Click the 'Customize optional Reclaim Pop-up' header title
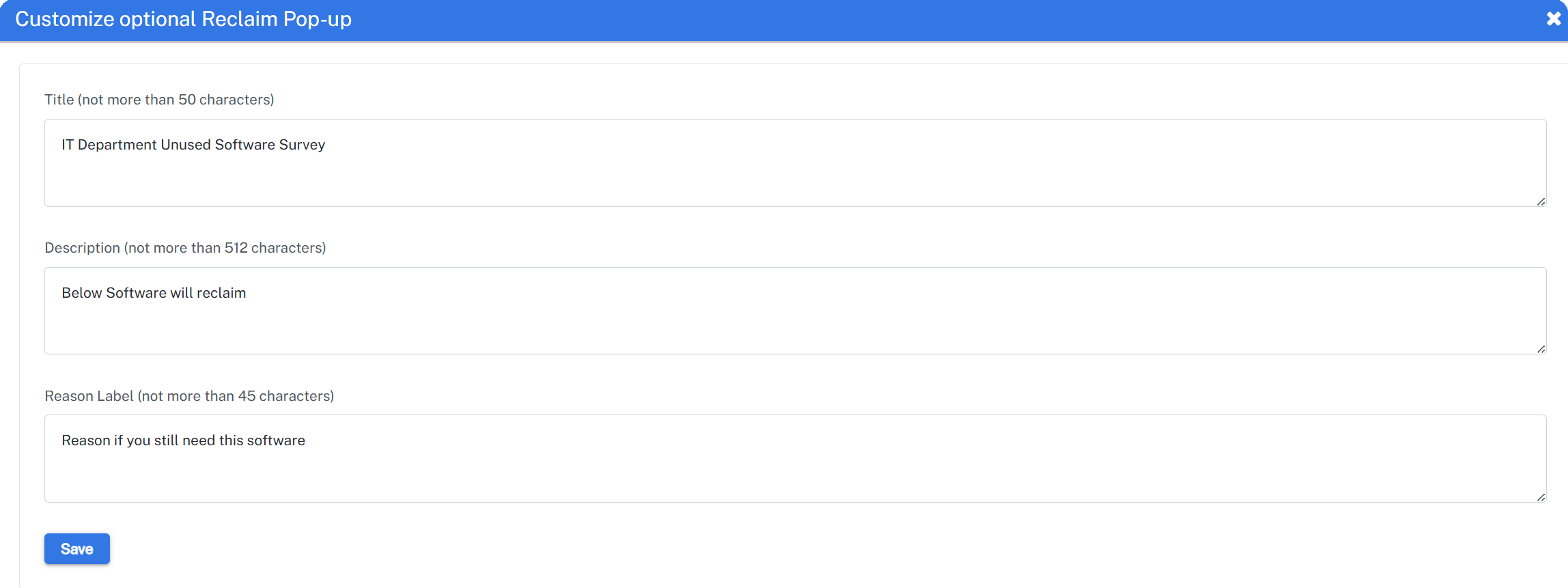 coord(183,19)
